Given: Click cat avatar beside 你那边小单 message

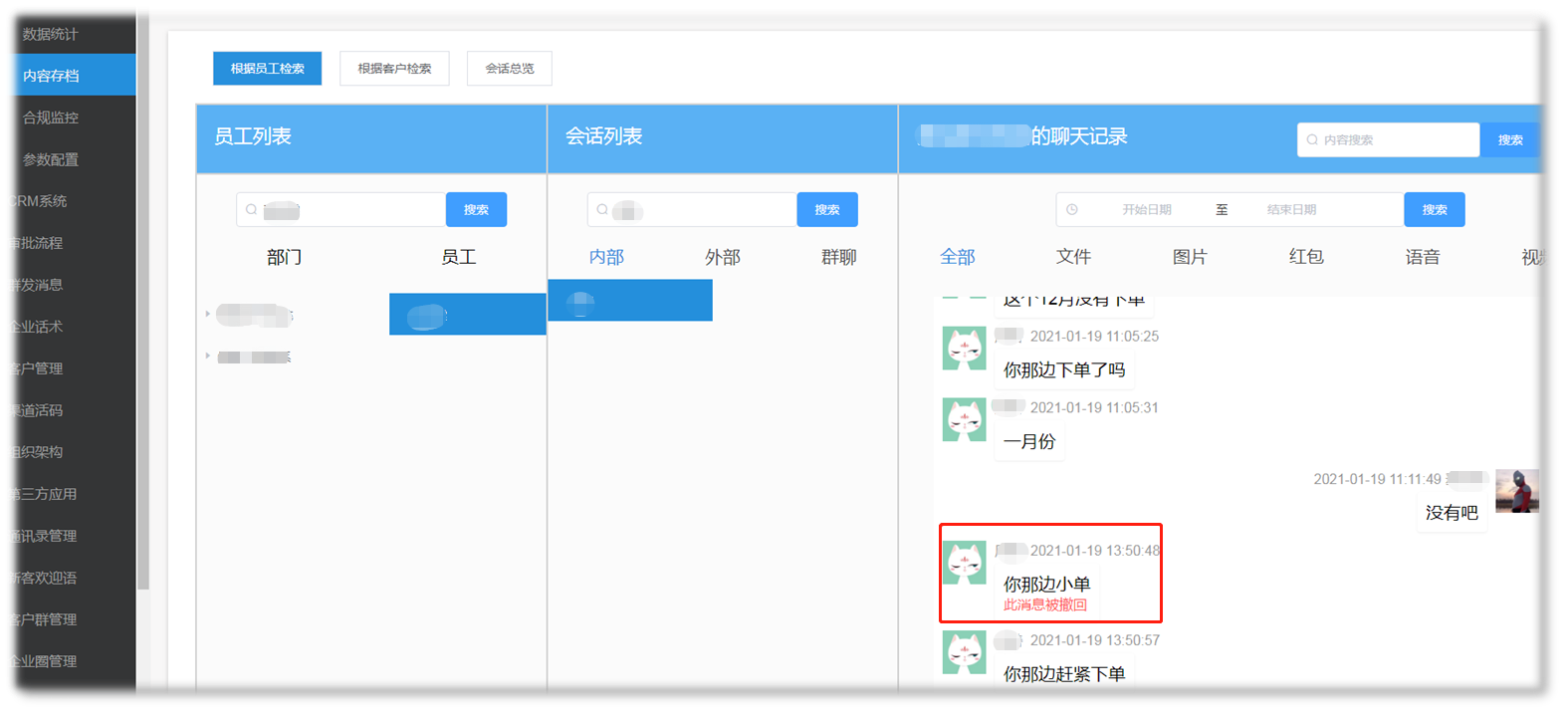Looking at the screenshot, I should pyautogui.click(x=964, y=563).
